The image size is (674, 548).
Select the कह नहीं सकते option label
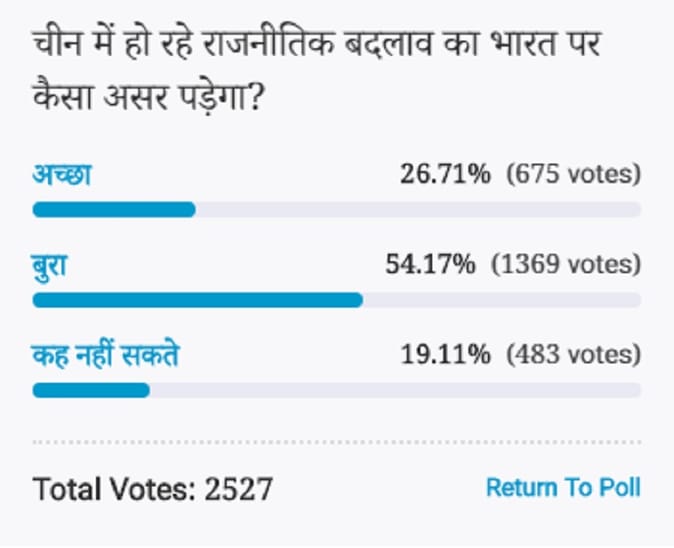click(x=106, y=355)
